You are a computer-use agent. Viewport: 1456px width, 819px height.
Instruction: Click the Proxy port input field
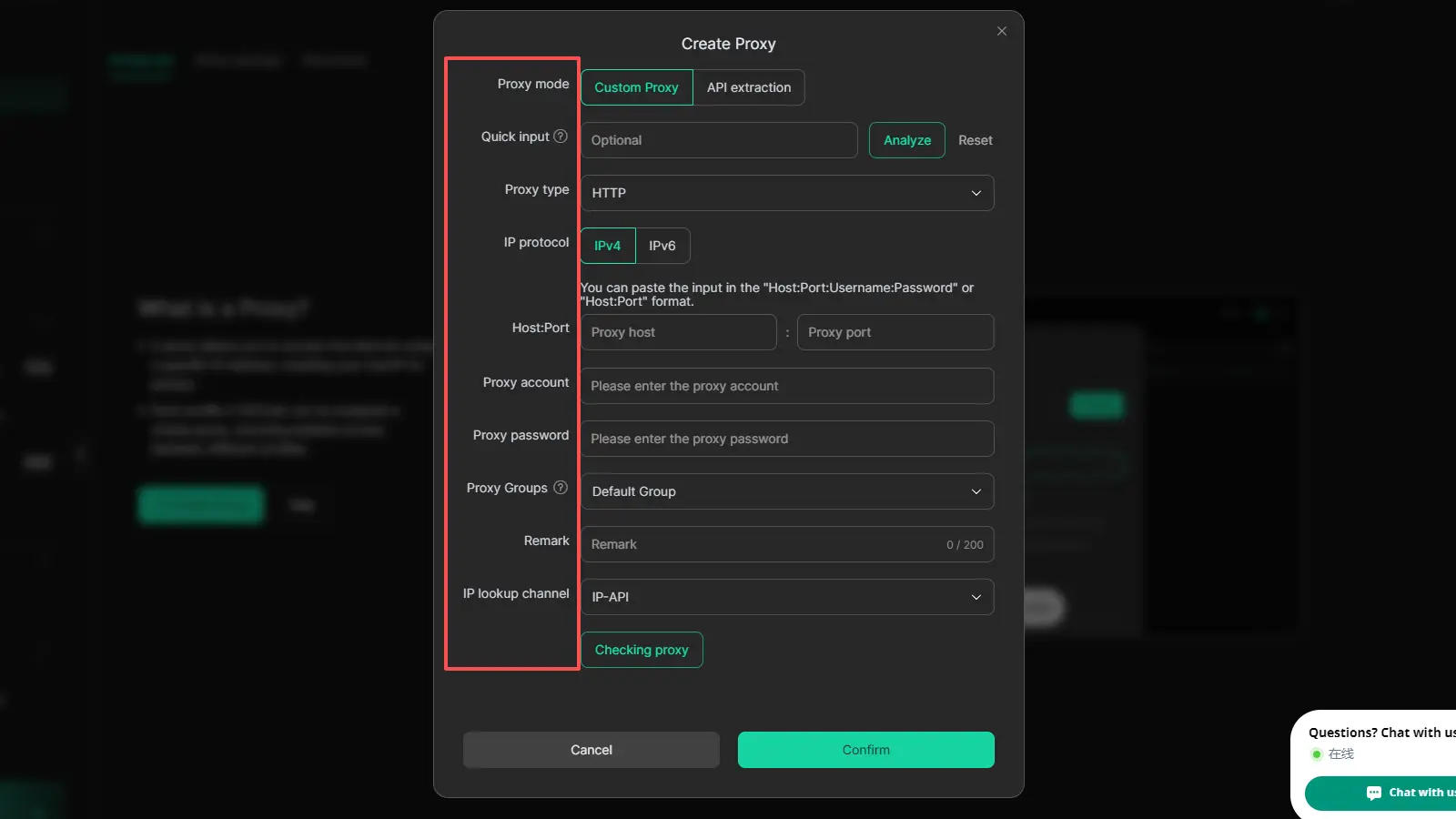[895, 332]
